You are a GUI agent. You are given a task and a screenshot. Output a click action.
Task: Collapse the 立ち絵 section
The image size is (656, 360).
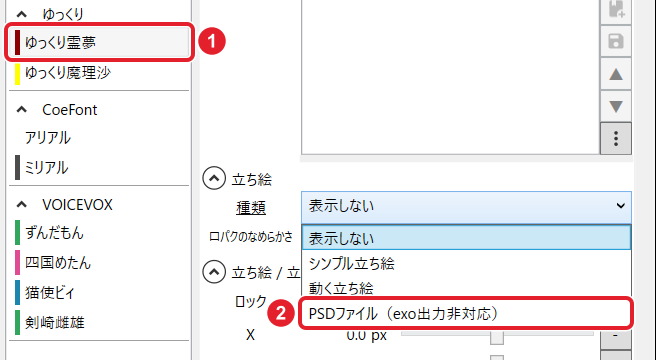[x=214, y=179]
